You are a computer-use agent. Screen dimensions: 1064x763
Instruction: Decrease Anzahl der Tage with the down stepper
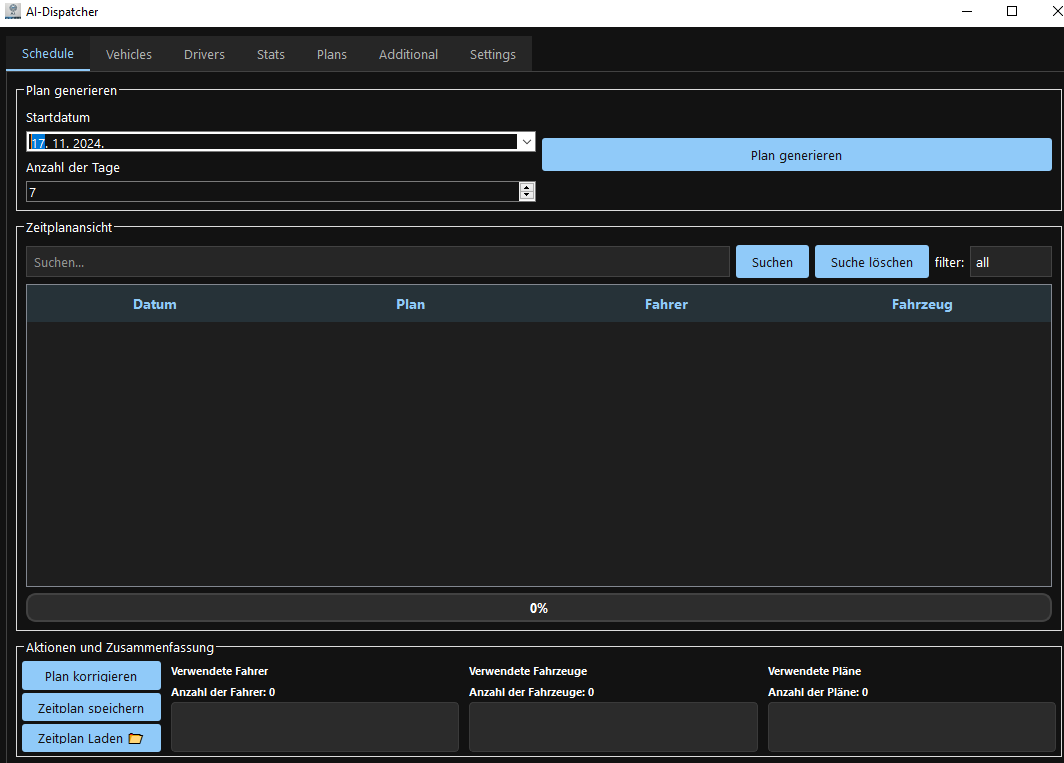pos(527,196)
